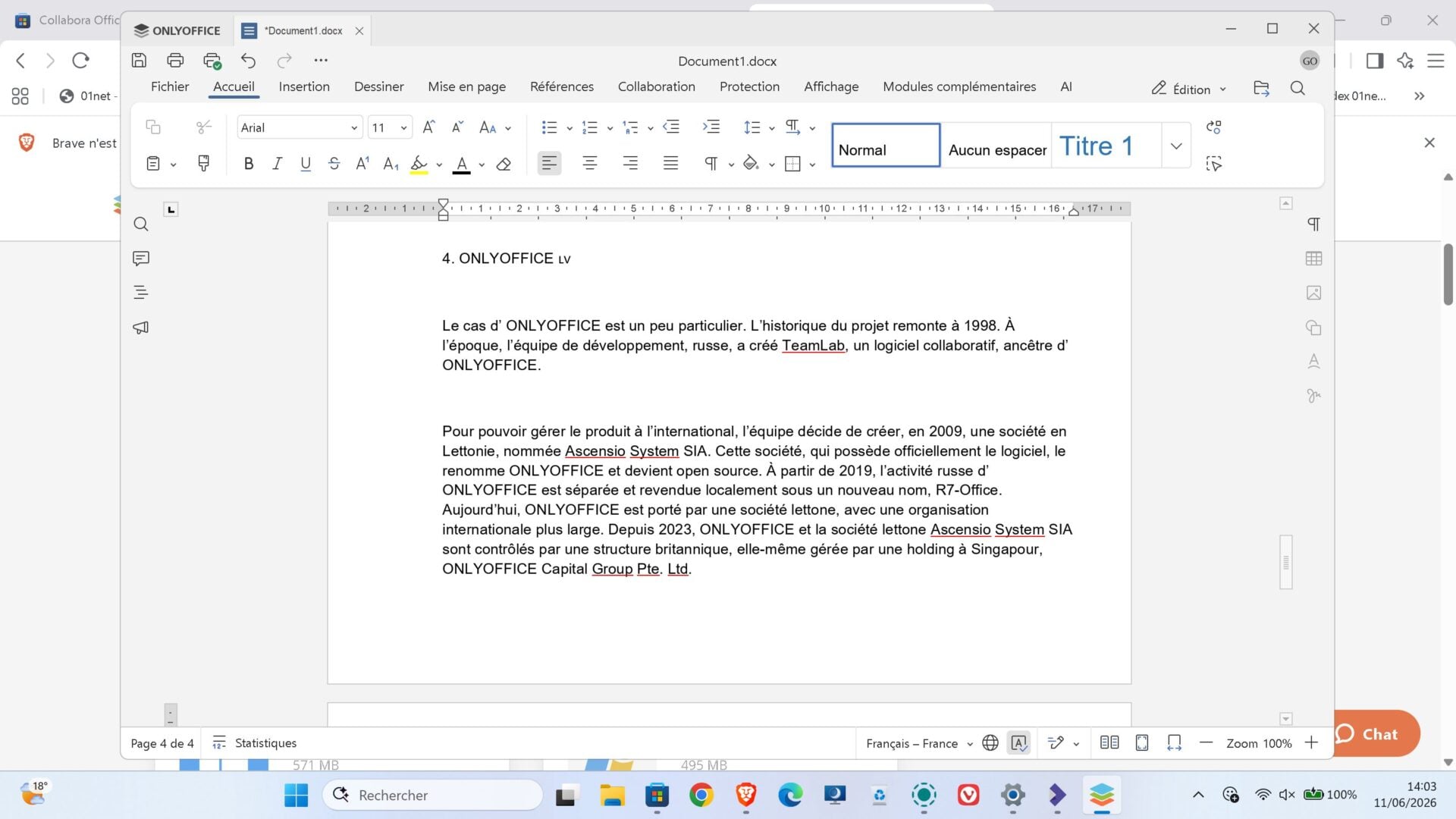Toggle bold formatting
Screen dimensions: 1456x819
tap(248, 163)
